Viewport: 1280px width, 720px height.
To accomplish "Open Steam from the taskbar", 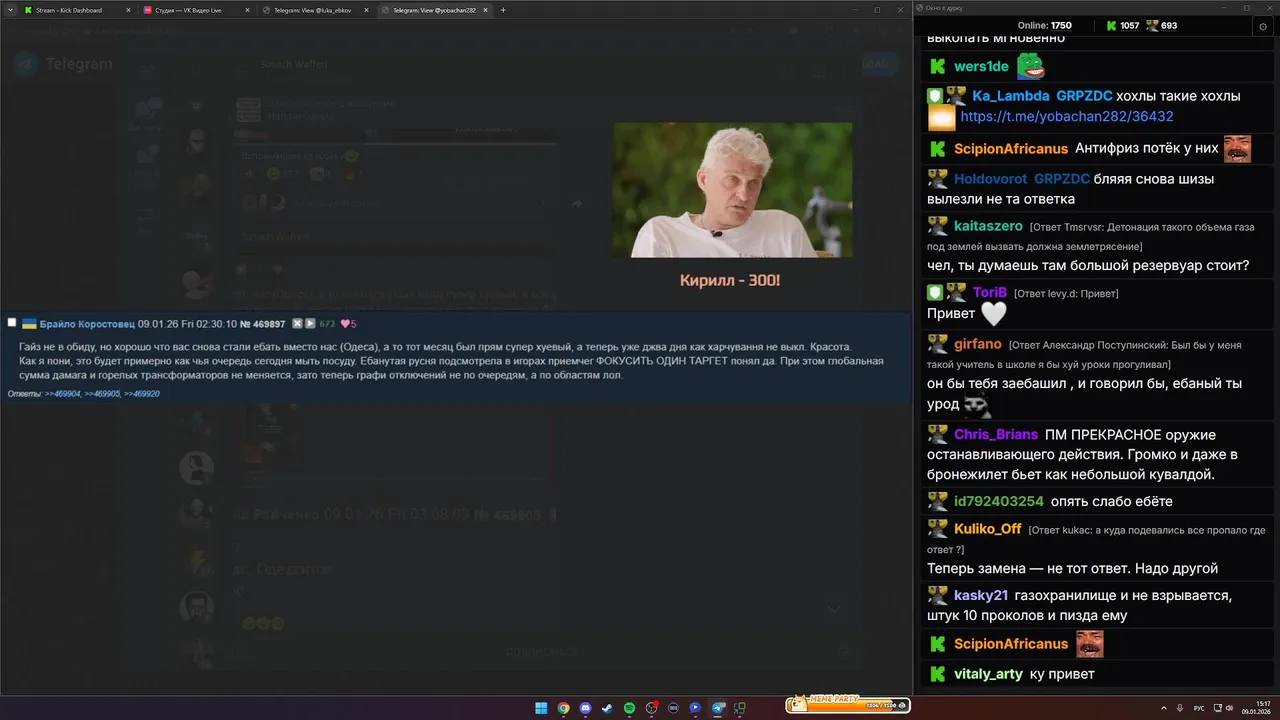I will coord(607,708).
